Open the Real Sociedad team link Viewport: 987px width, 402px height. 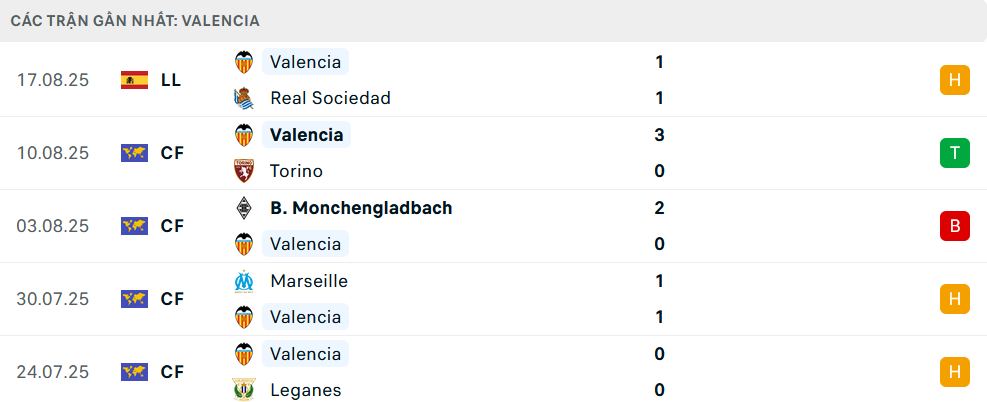tap(330, 98)
